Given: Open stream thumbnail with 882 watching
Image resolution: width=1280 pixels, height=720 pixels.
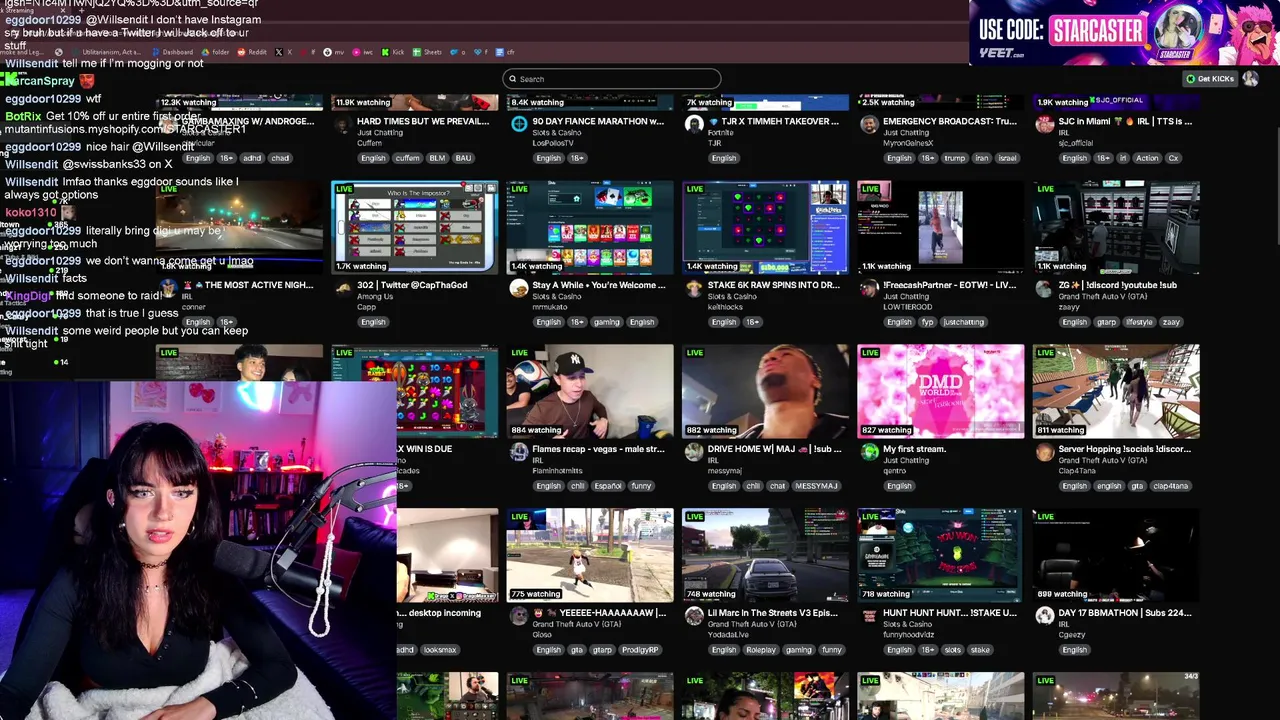Looking at the screenshot, I should click(x=765, y=391).
